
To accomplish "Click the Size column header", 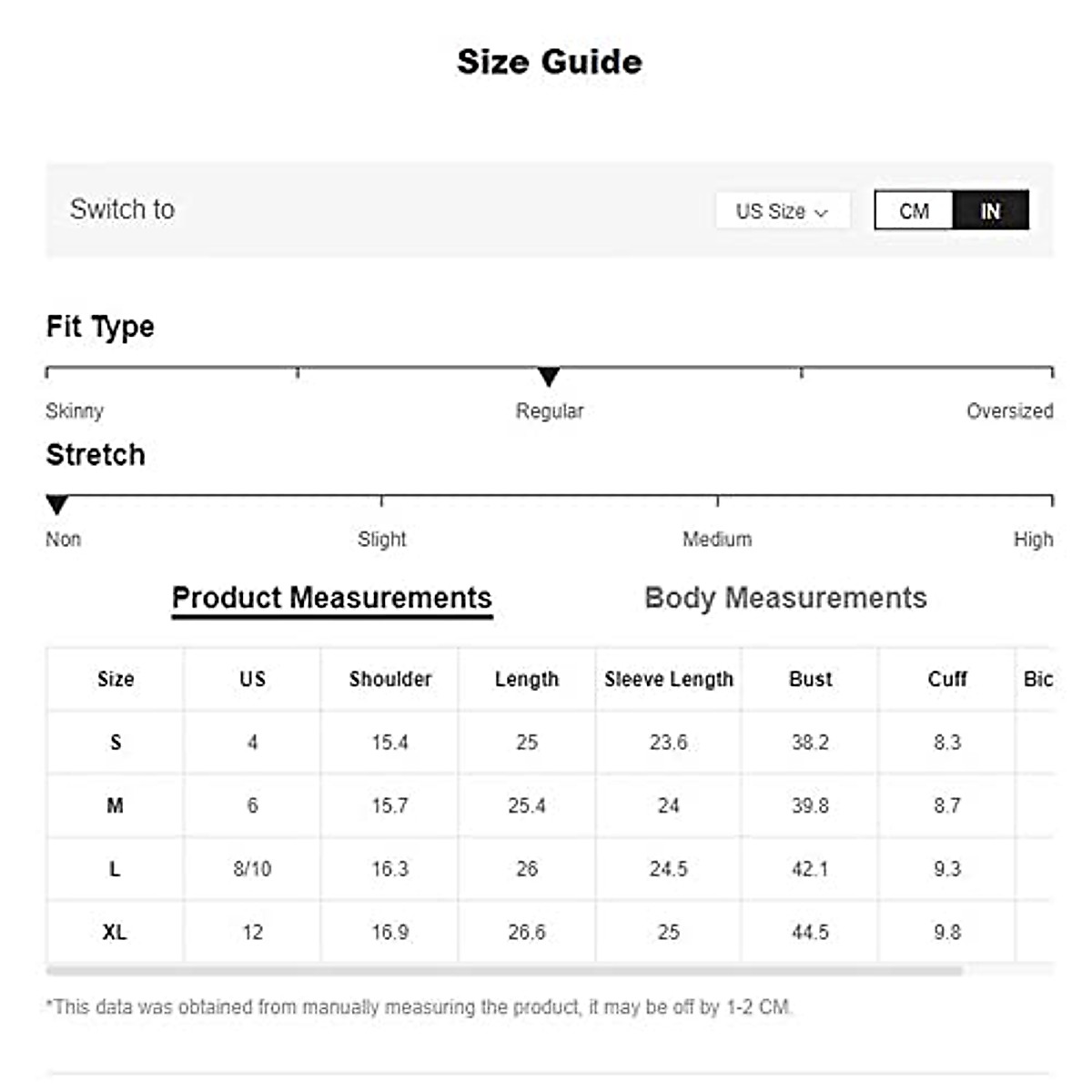I will (x=116, y=679).
